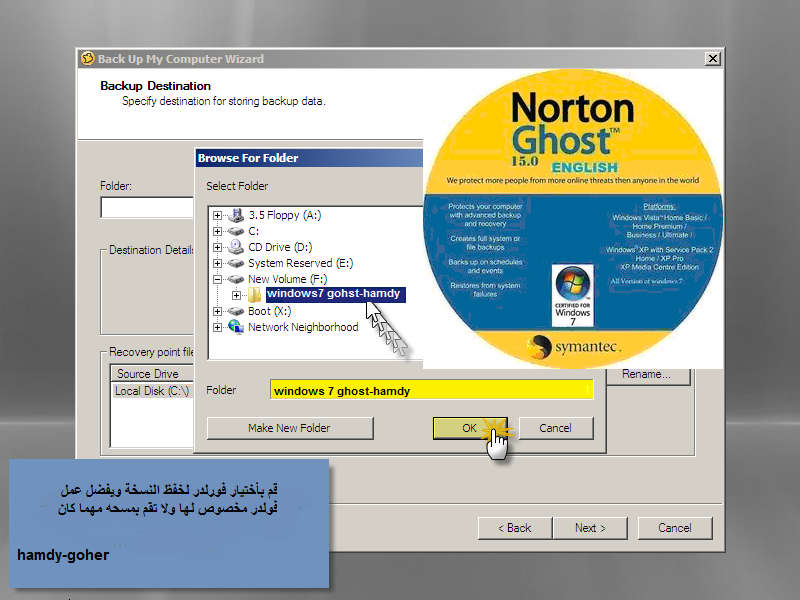Collapse the New Volume (F:) node
Viewport: 800px width, 600px height.
(x=217, y=279)
